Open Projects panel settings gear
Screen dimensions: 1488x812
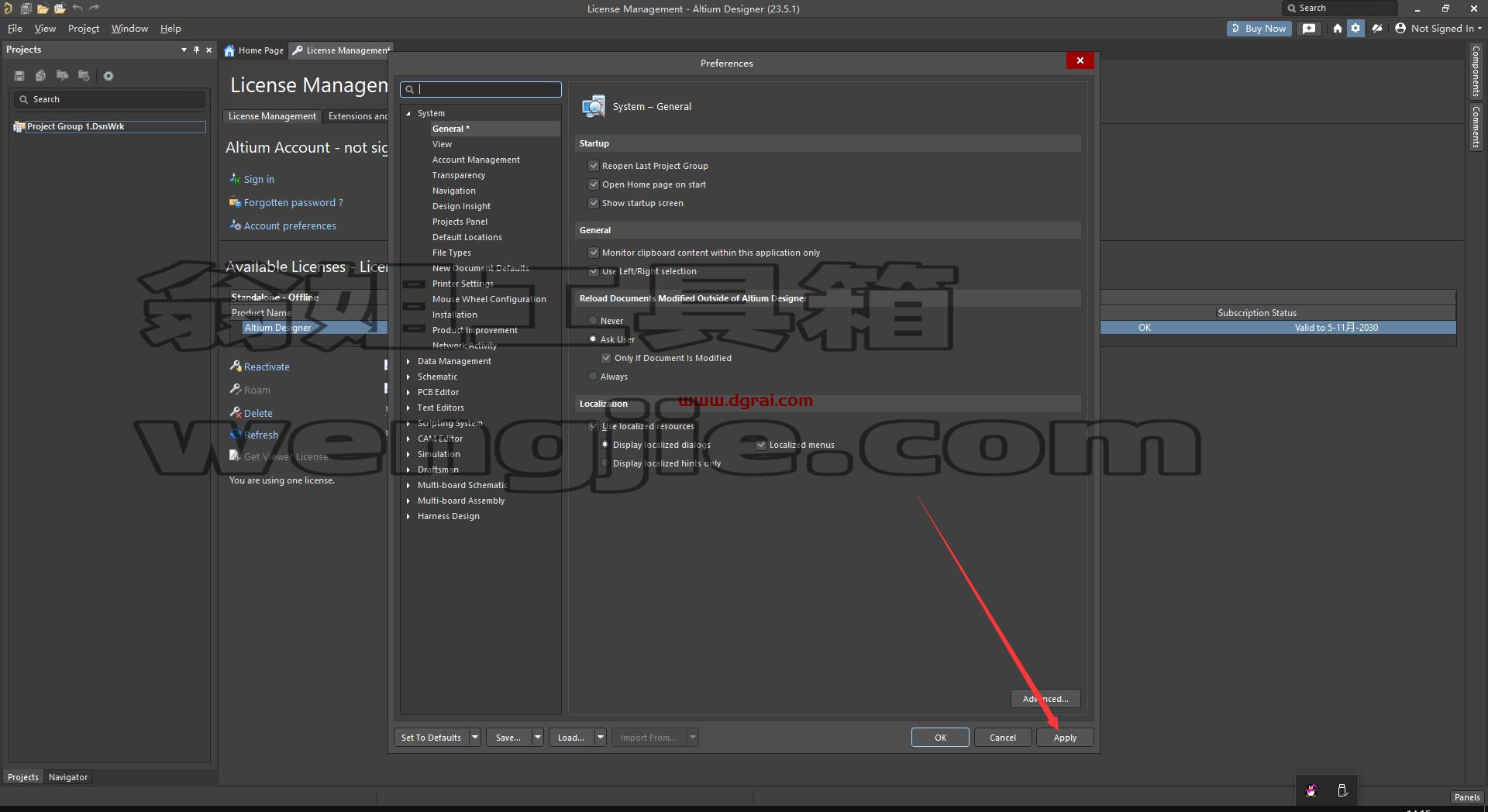(x=108, y=76)
